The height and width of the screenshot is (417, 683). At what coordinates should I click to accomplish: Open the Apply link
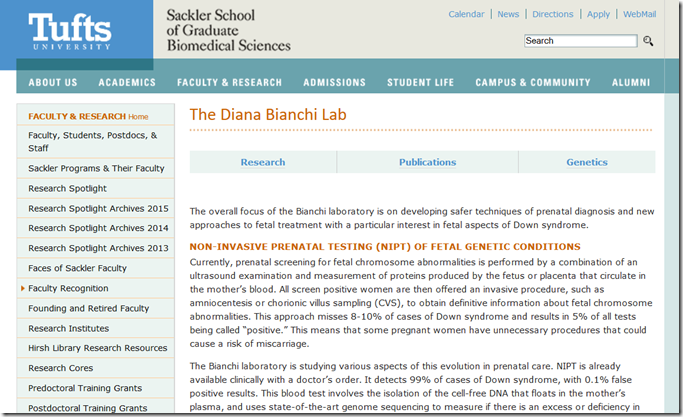598,14
